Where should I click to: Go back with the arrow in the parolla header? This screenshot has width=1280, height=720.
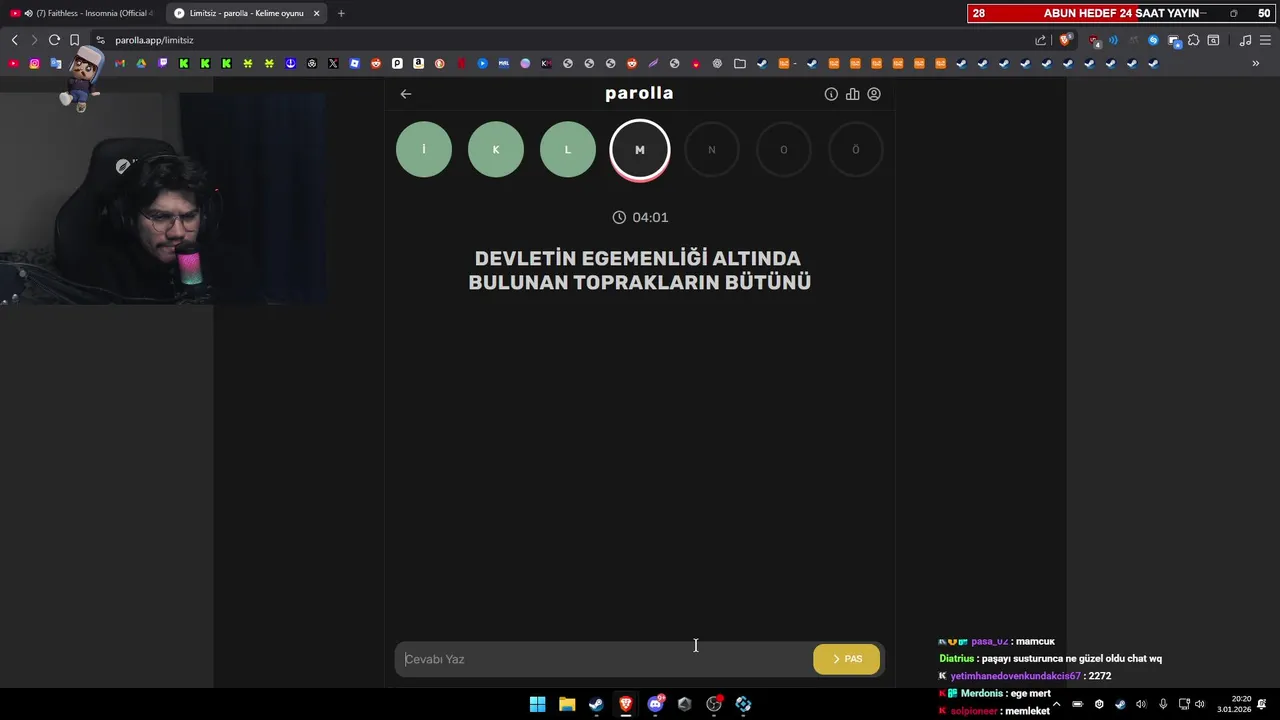pyautogui.click(x=406, y=94)
